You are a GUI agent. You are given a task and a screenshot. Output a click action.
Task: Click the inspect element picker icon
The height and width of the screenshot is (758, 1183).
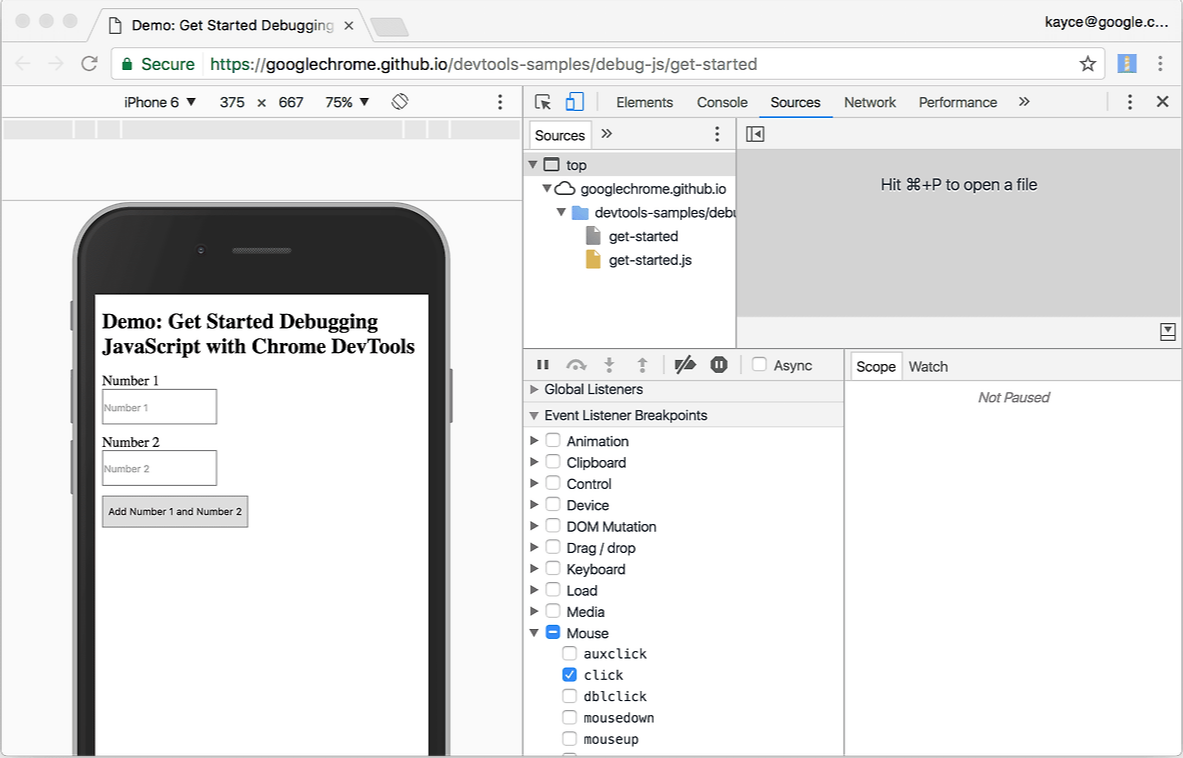[542, 102]
